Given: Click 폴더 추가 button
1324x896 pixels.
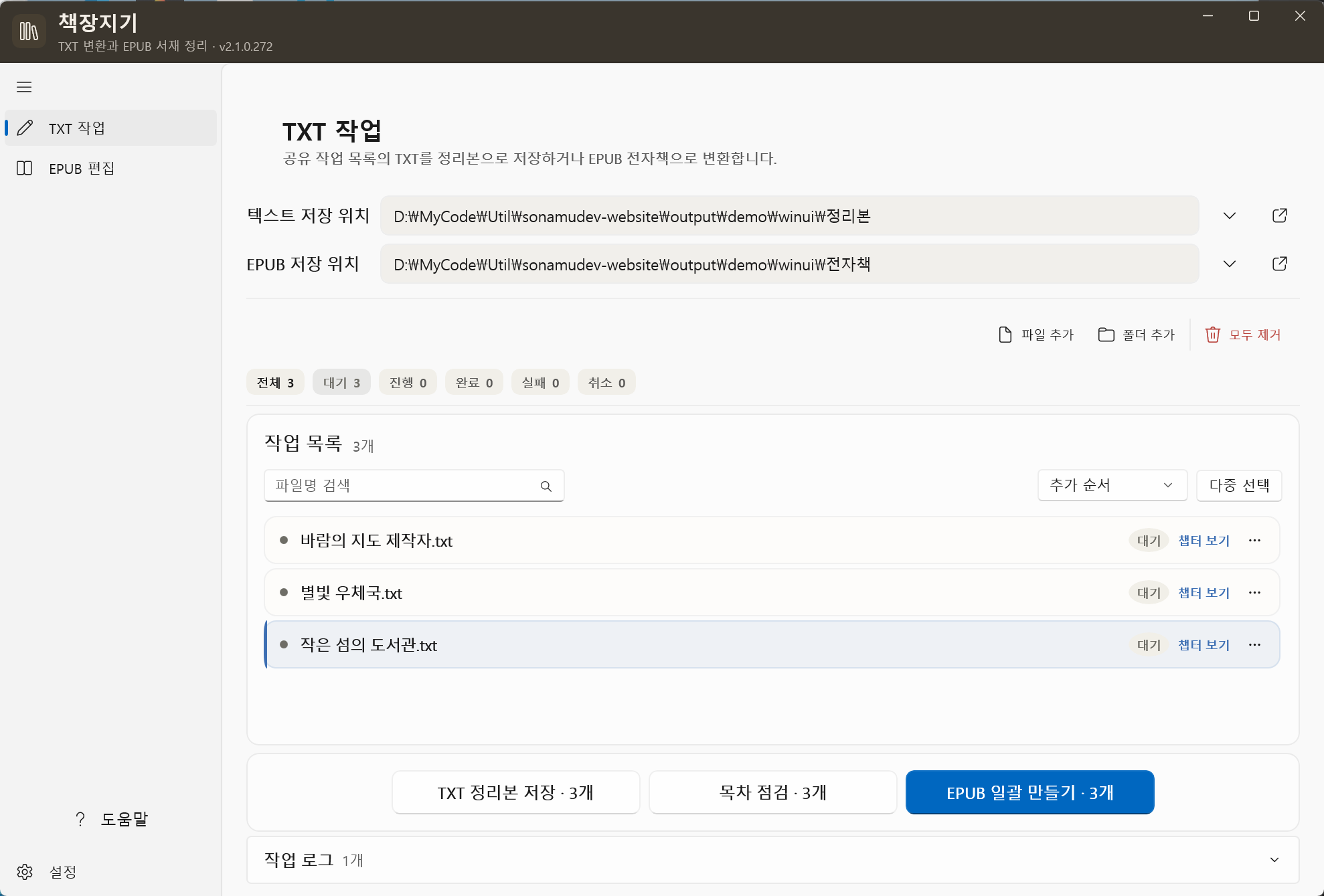Looking at the screenshot, I should 1137,335.
